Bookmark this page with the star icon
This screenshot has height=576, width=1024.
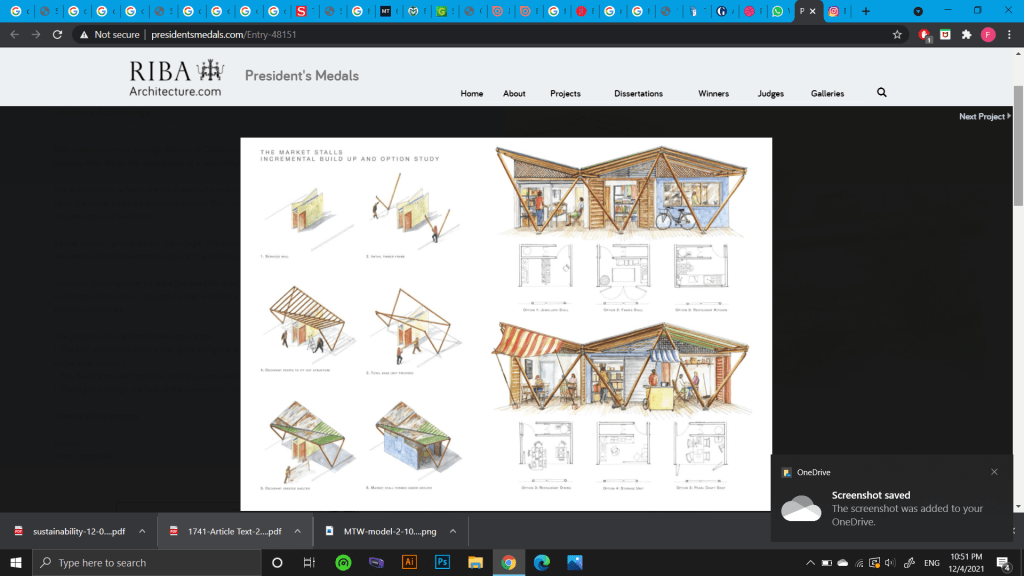(x=897, y=34)
